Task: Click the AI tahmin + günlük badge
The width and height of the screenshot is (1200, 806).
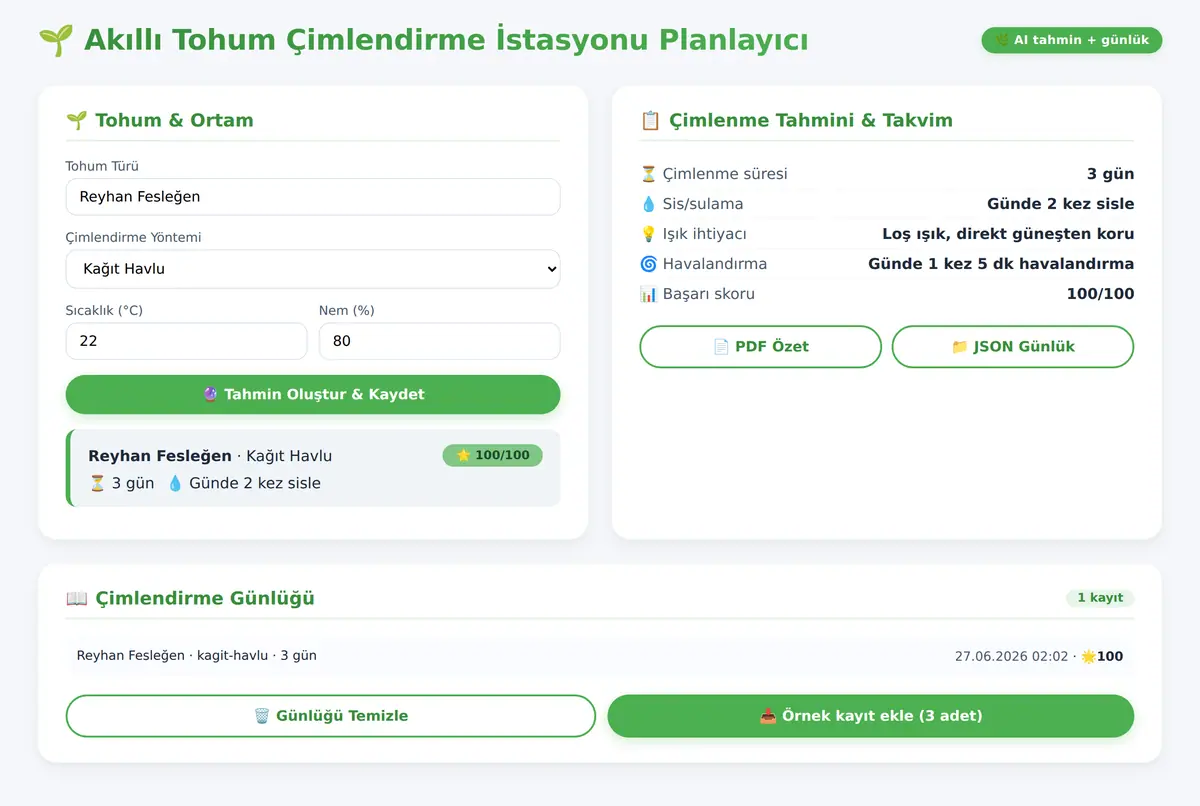Action: tap(1072, 40)
